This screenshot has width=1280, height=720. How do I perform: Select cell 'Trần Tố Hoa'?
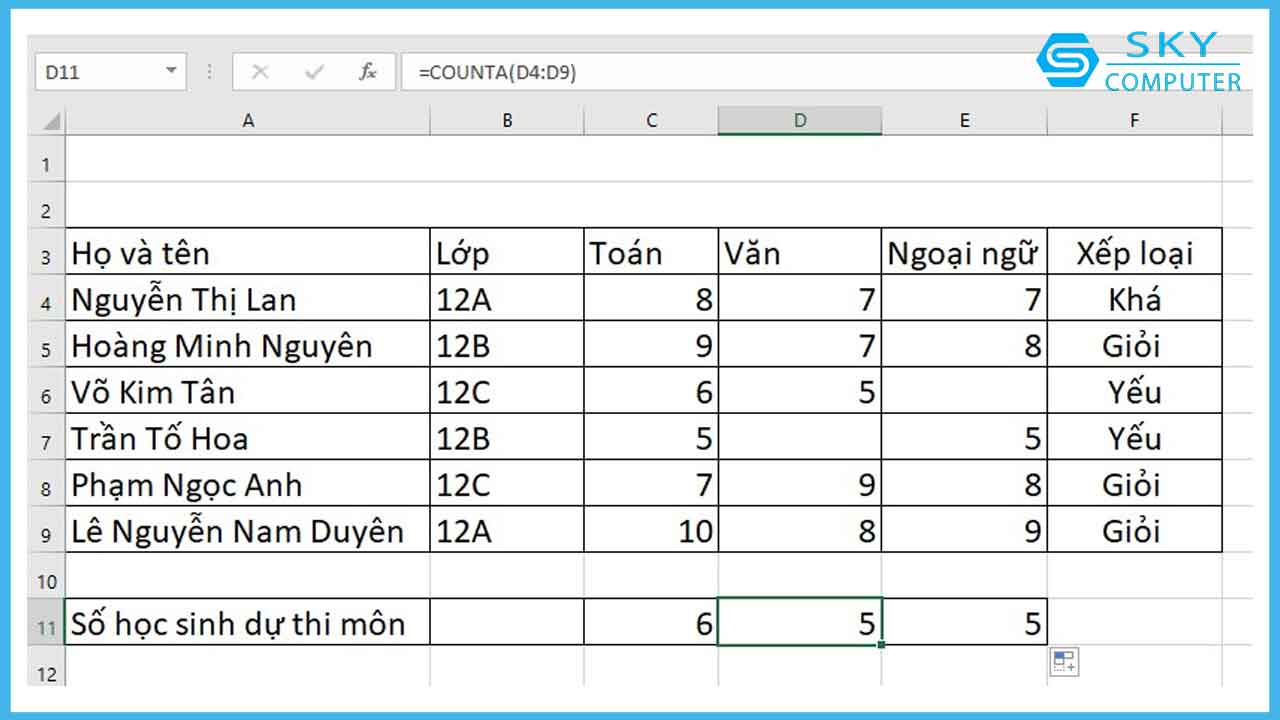(x=248, y=437)
